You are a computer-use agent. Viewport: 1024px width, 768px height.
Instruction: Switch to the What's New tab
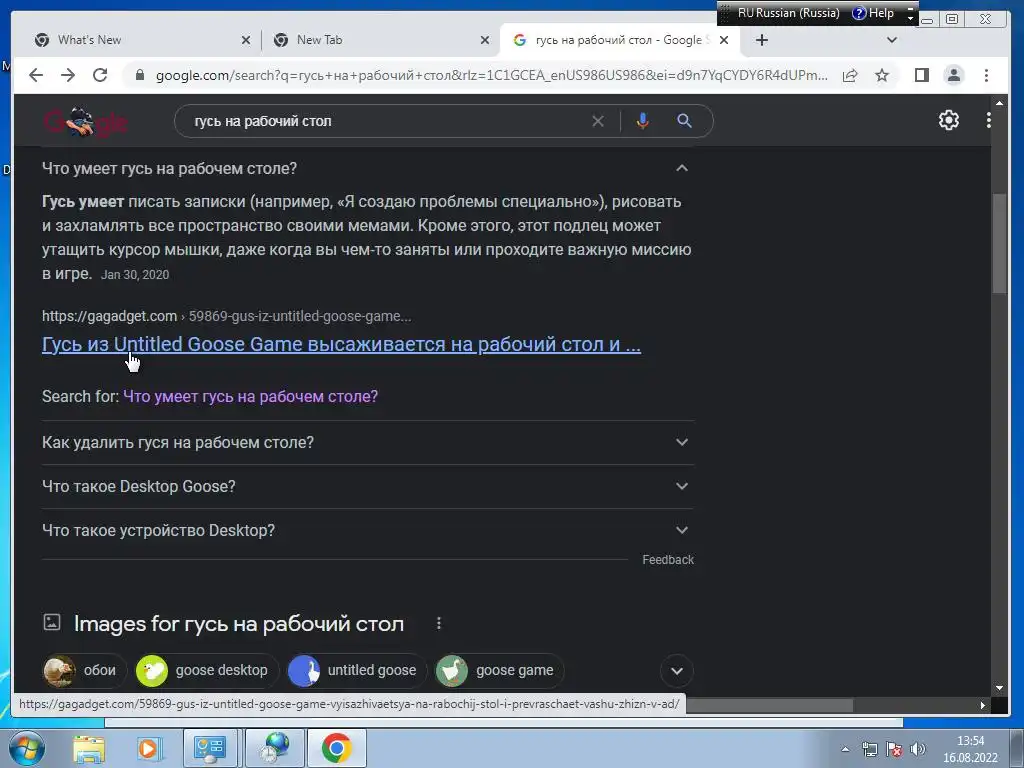point(142,40)
